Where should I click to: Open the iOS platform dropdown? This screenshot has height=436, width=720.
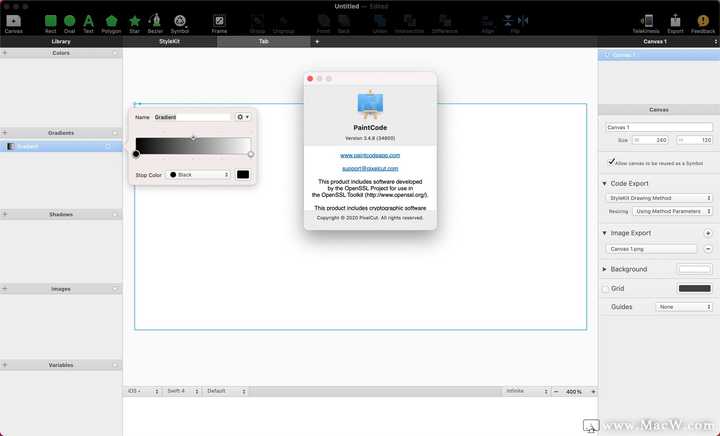143,391
